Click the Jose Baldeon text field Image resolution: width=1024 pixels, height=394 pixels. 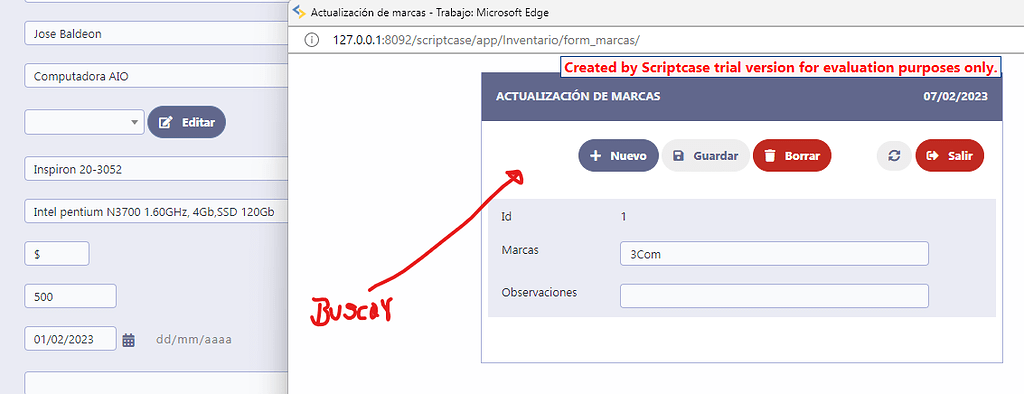point(157,33)
